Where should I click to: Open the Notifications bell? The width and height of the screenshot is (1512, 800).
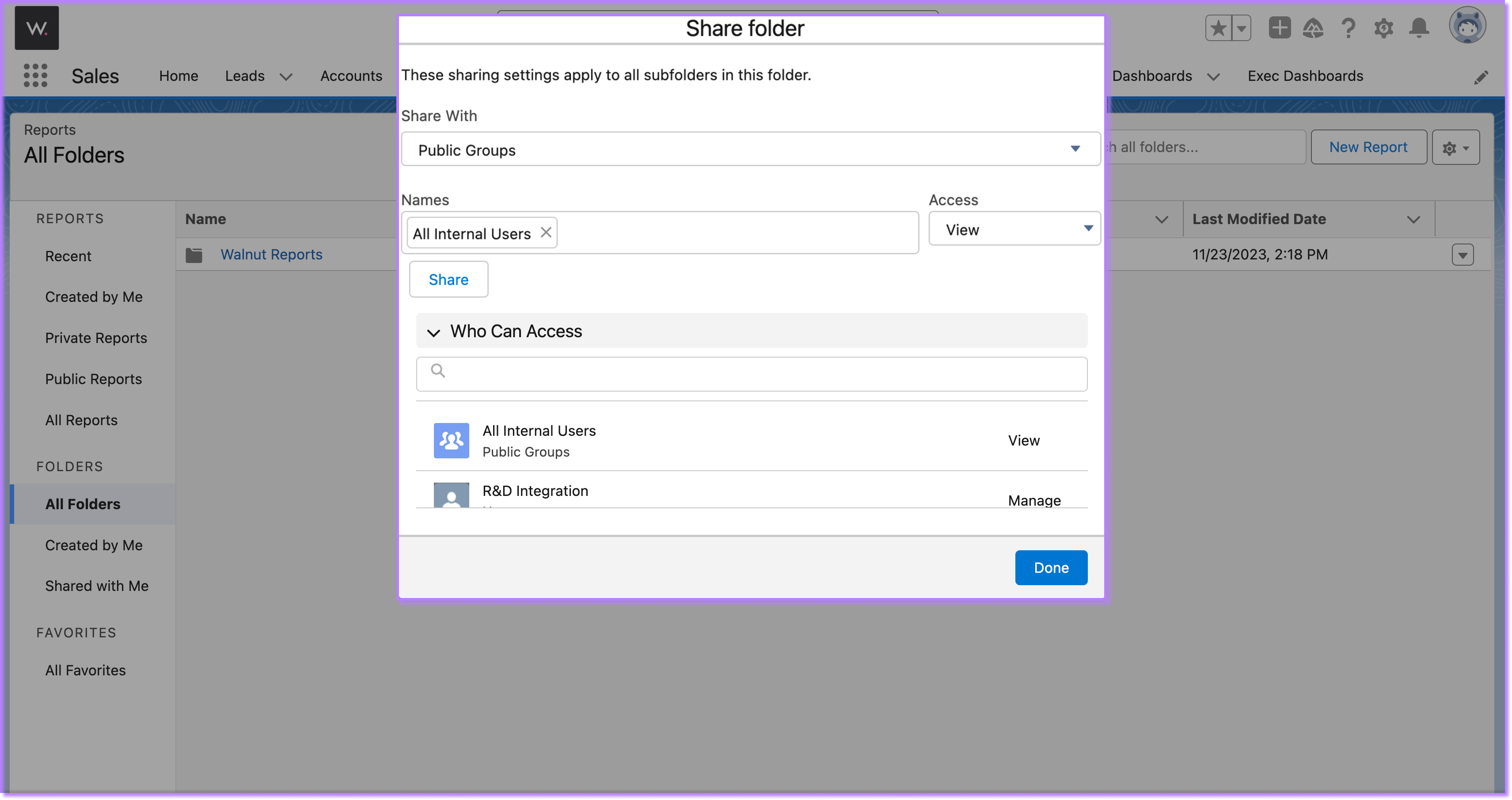(x=1419, y=27)
